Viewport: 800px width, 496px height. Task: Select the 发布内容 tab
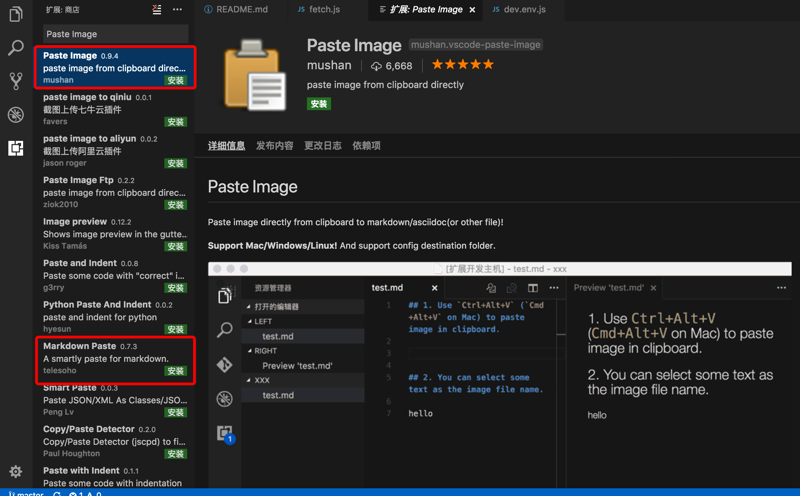(274, 146)
